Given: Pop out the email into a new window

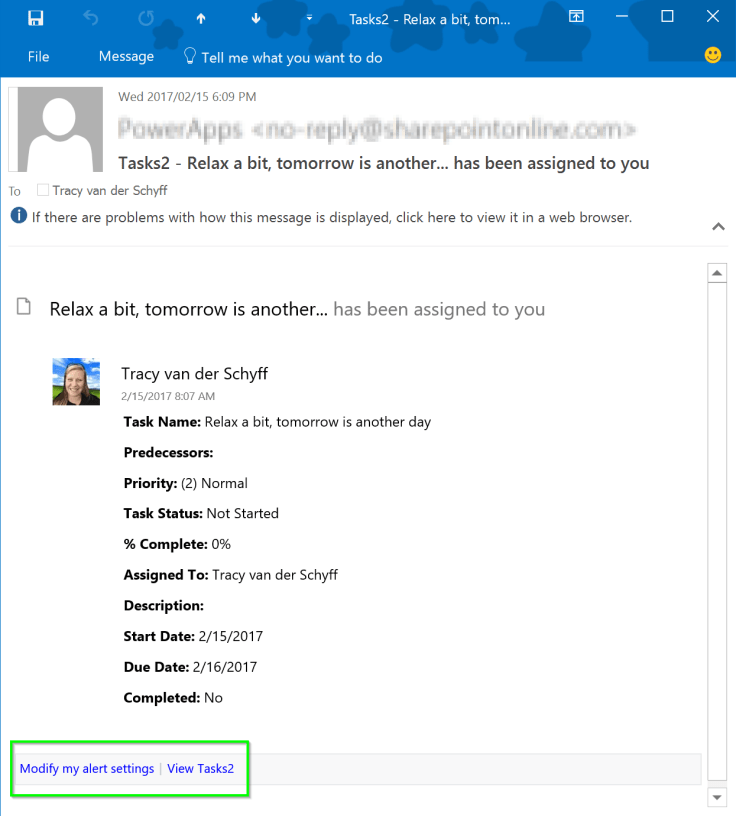Looking at the screenshot, I should click(x=576, y=17).
